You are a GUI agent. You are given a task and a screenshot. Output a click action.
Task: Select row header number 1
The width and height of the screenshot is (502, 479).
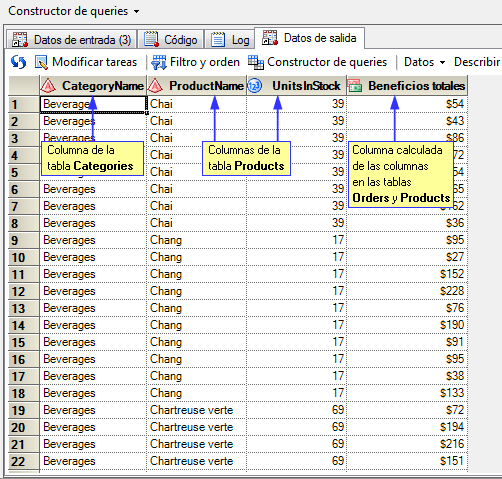point(24,104)
